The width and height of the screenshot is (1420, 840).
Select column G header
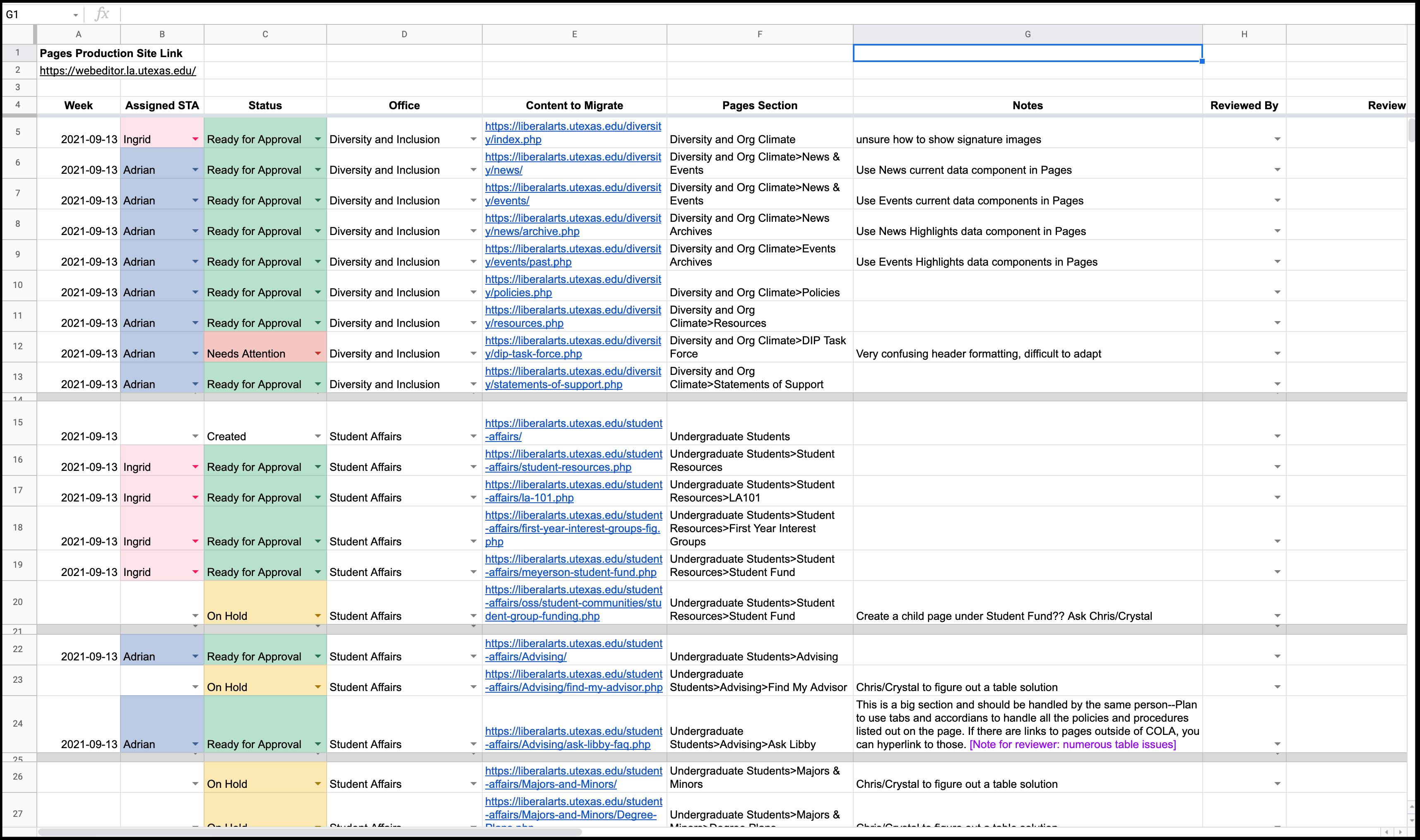coord(1028,34)
